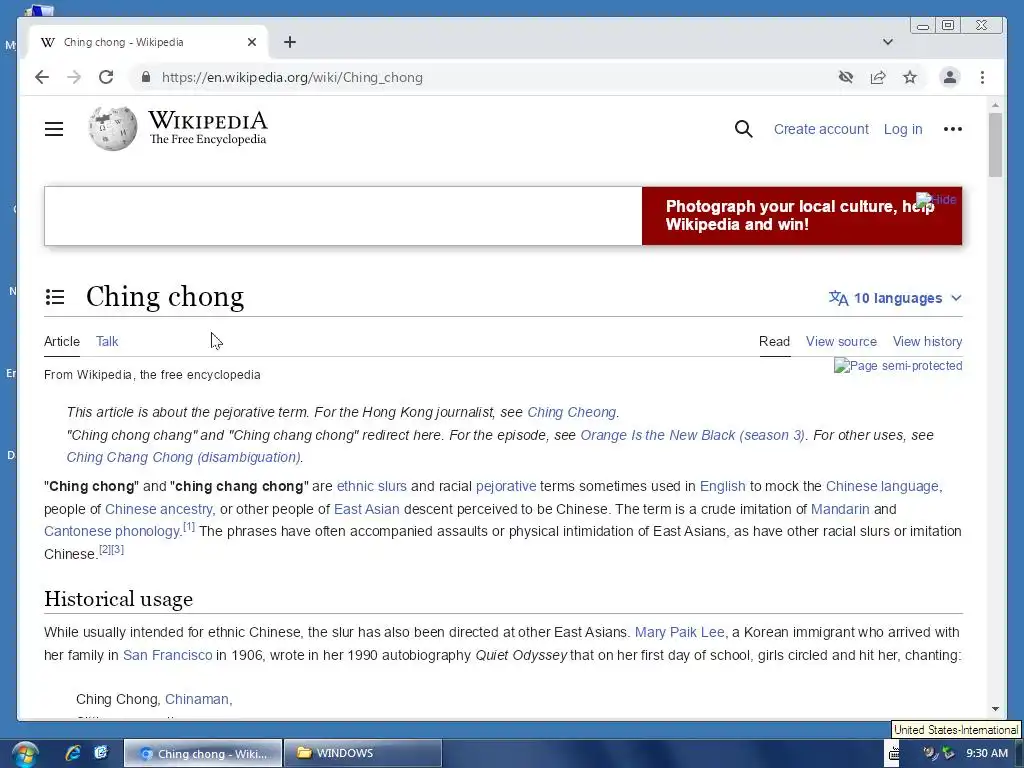Viewport: 1024px width, 768px height.
Task: Click Ching chong - Wiki... taskbar button
Action: [203, 753]
